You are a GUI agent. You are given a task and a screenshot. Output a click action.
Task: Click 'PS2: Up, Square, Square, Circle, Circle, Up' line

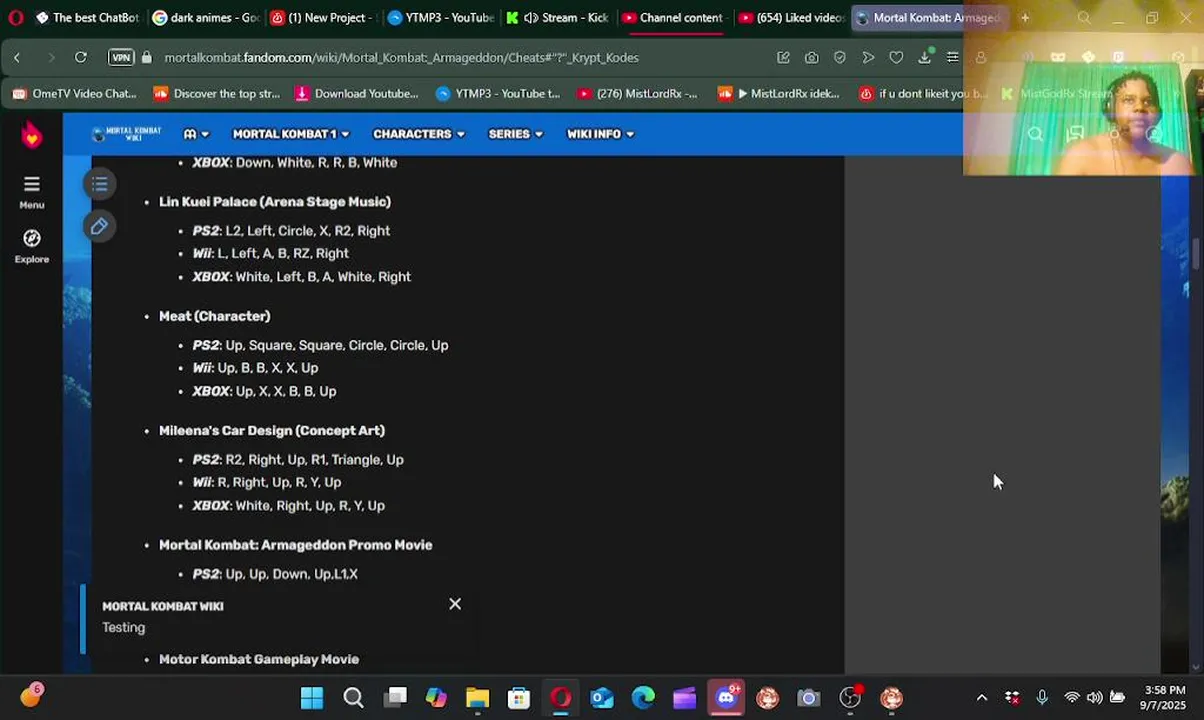pyautogui.click(x=320, y=345)
